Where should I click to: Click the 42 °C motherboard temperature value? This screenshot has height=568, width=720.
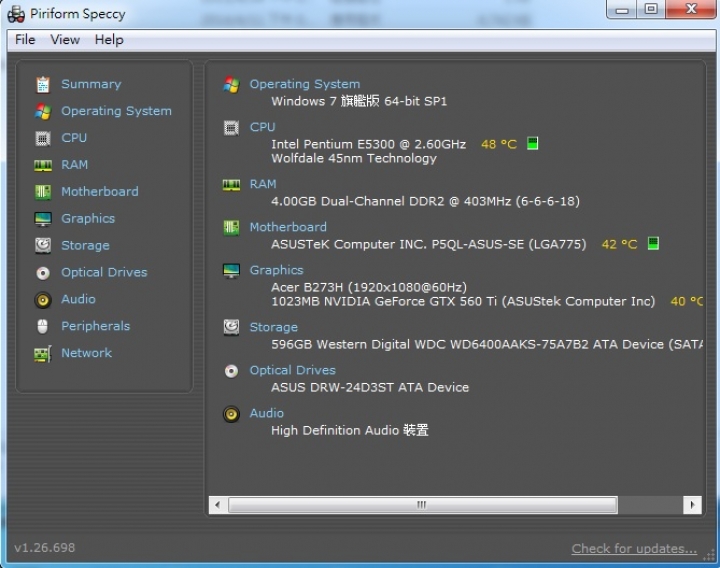[619, 244]
